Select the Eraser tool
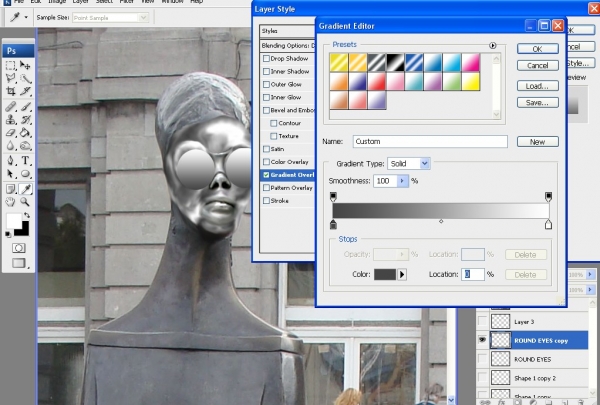The width and height of the screenshot is (600, 405). pyautogui.click(x=11, y=133)
